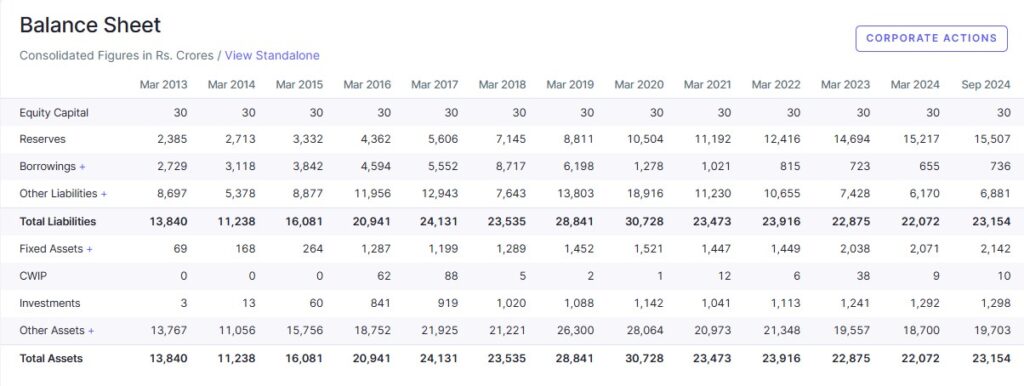Select Mar 2020 Total Assets value 30,728

[644, 359]
